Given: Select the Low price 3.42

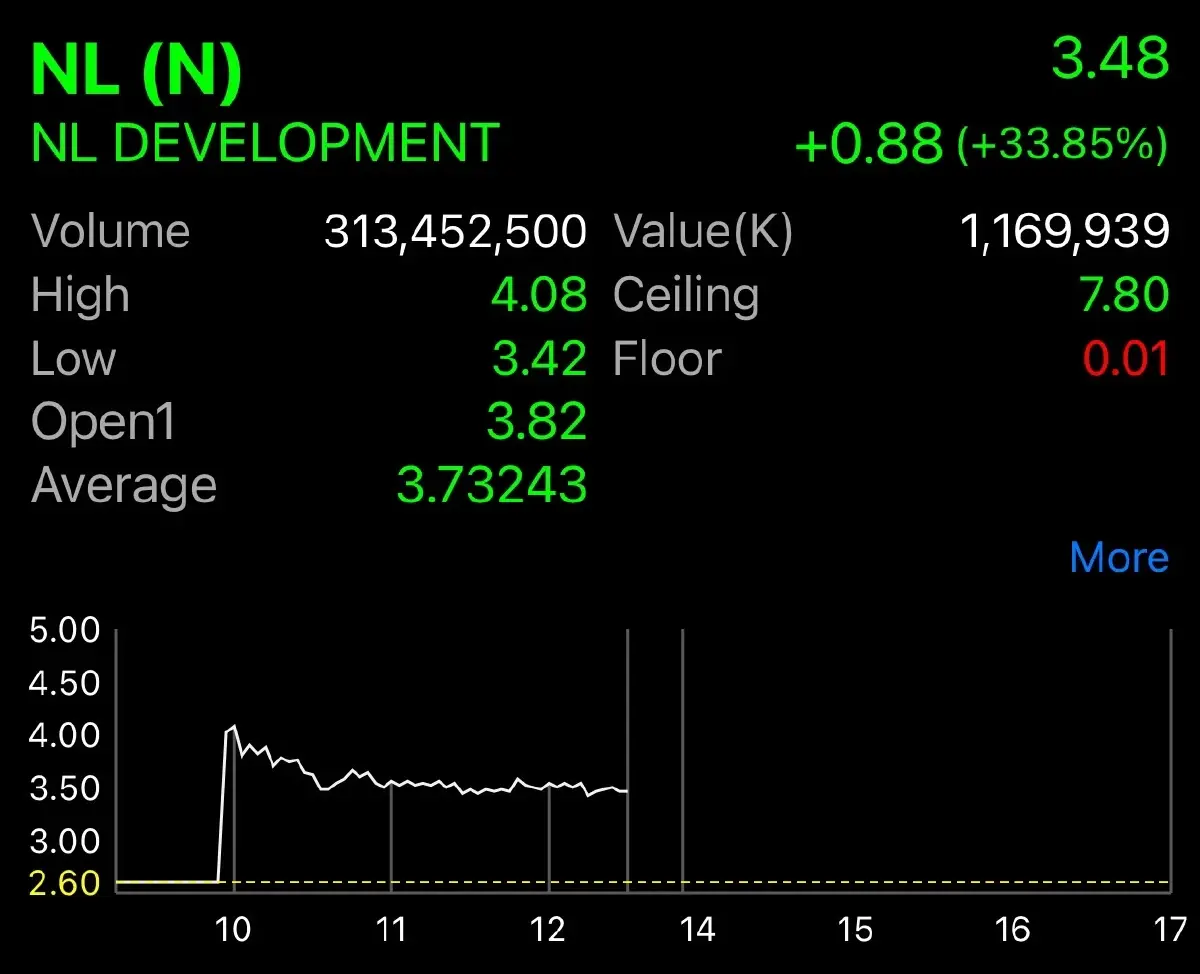Looking at the screenshot, I should click(539, 359).
